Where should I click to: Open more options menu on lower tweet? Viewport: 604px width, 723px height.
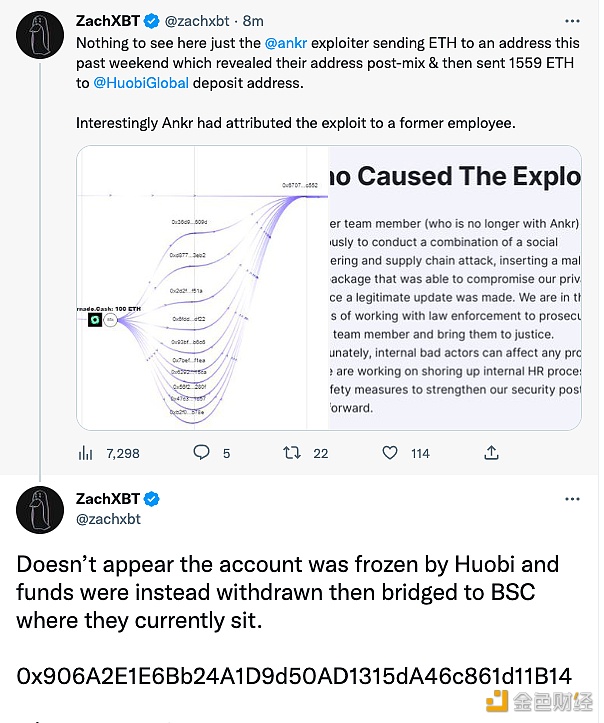click(572, 498)
